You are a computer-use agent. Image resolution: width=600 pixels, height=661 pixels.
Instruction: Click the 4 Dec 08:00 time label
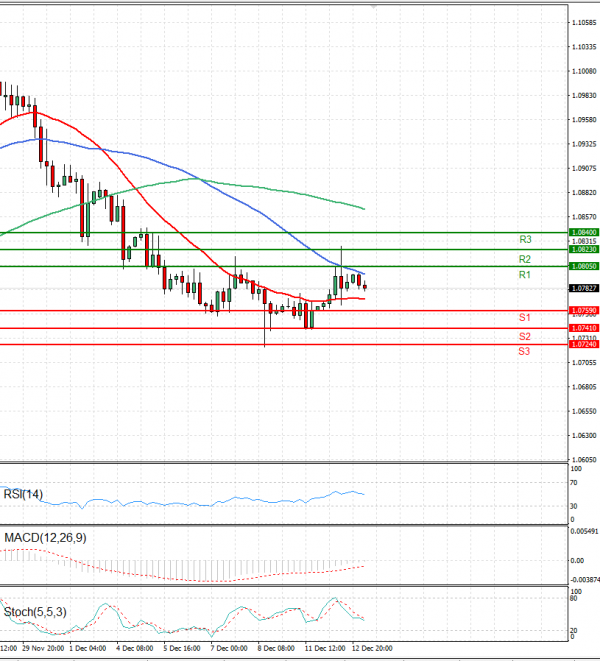coord(135,648)
